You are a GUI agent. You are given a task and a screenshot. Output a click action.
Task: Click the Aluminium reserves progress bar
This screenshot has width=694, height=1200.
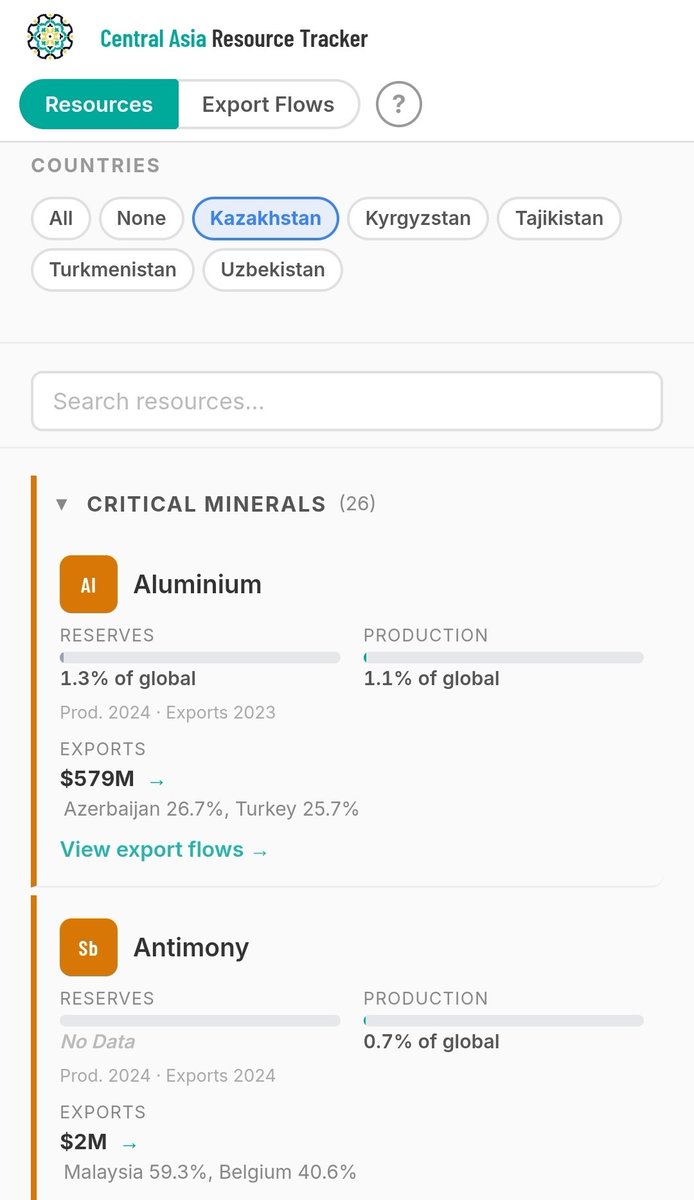(x=200, y=658)
